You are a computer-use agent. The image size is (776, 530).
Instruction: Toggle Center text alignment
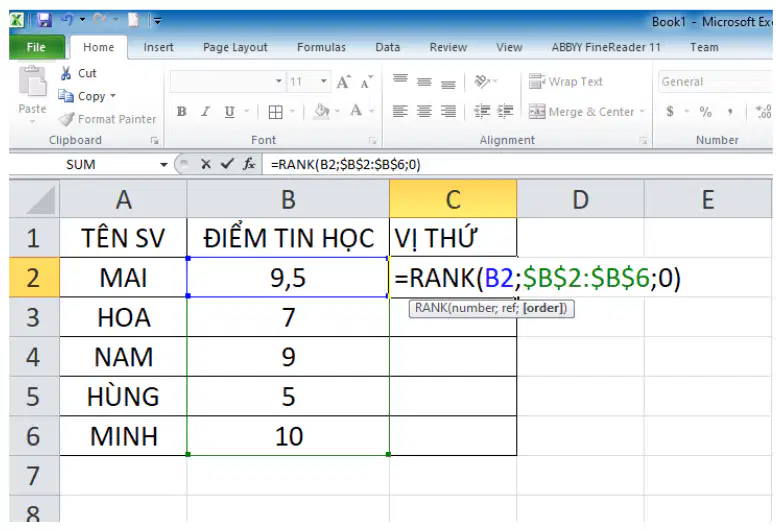(424, 112)
